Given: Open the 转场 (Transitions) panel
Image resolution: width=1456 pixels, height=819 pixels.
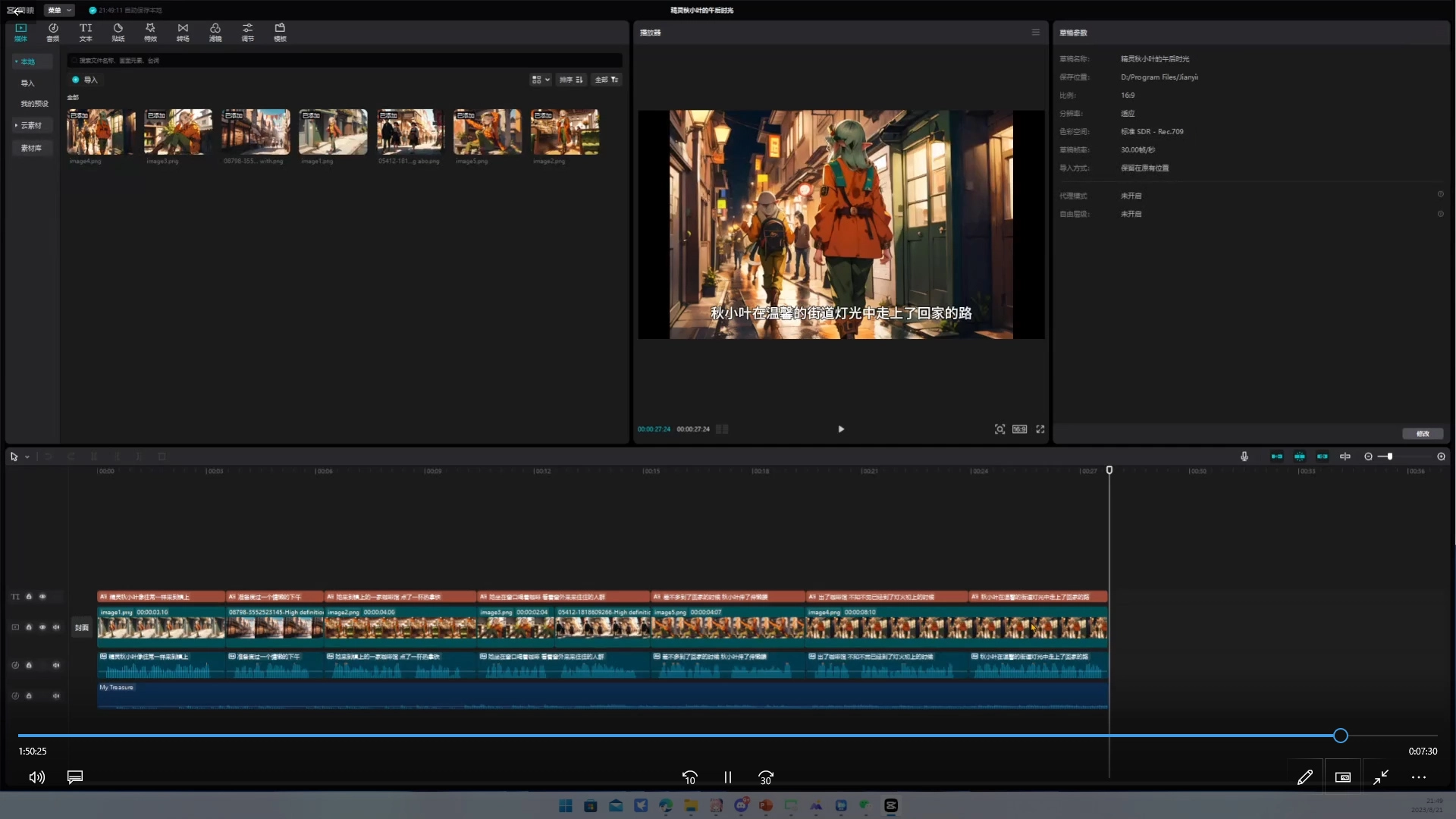Looking at the screenshot, I should [x=183, y=32].
